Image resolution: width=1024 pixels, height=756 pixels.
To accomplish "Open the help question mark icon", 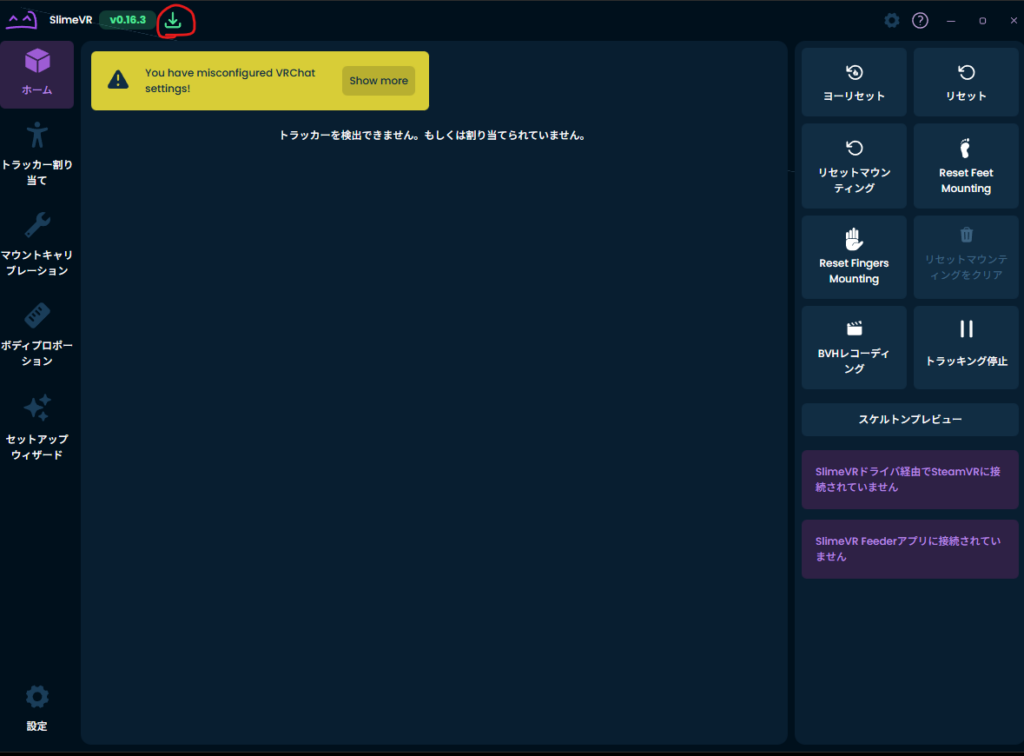I will point(920,21).
